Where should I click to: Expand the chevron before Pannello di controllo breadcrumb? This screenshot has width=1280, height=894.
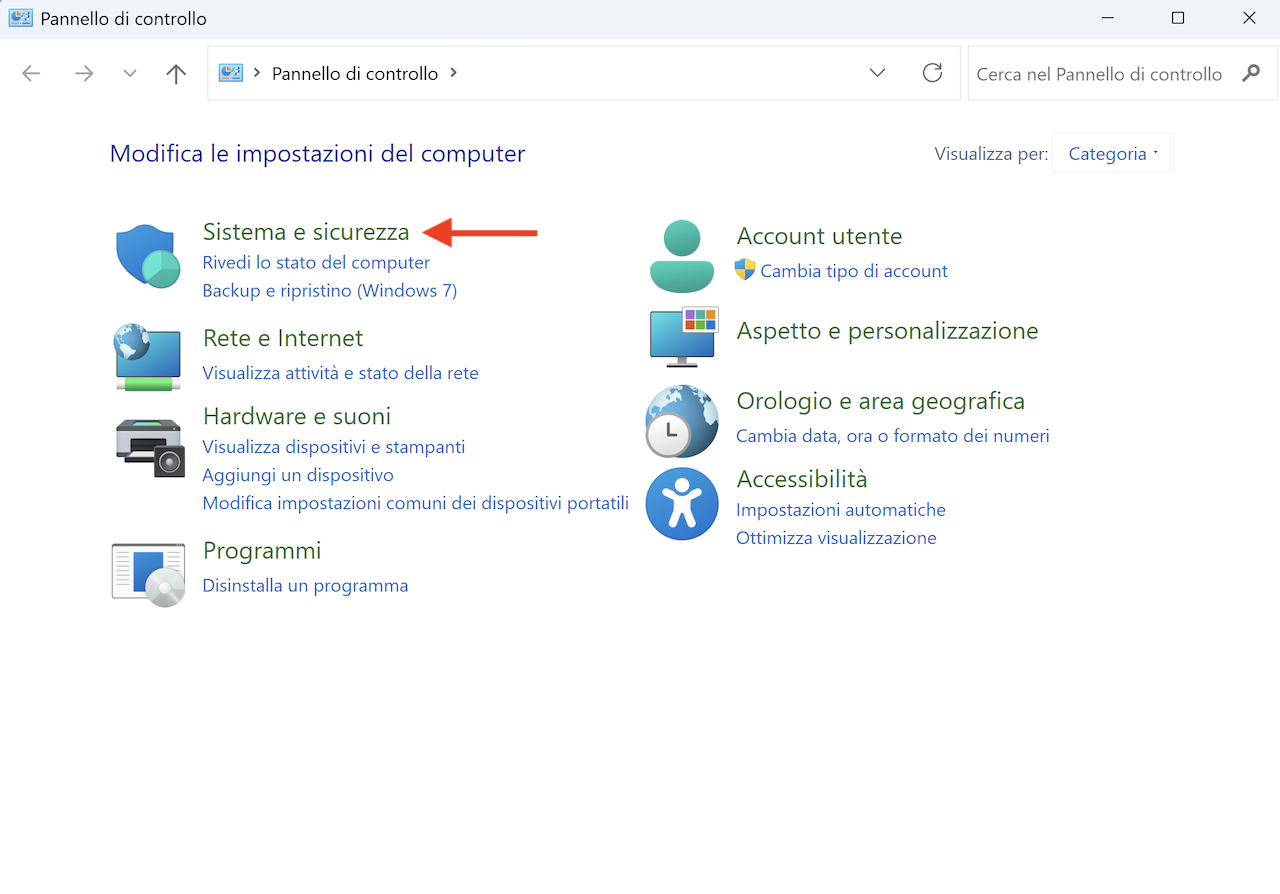[258, 73]
